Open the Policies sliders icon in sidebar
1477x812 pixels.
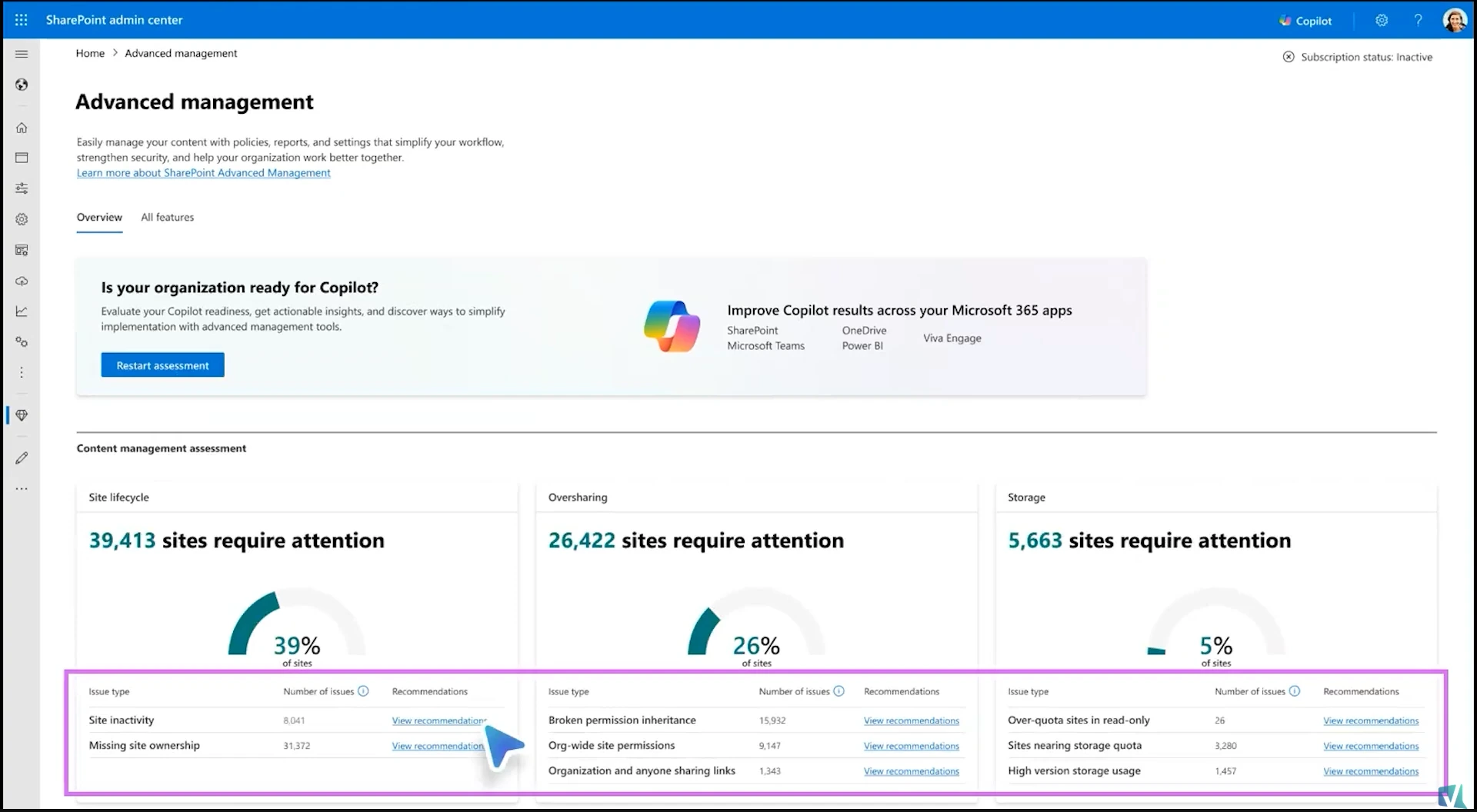tap(22, 188)
